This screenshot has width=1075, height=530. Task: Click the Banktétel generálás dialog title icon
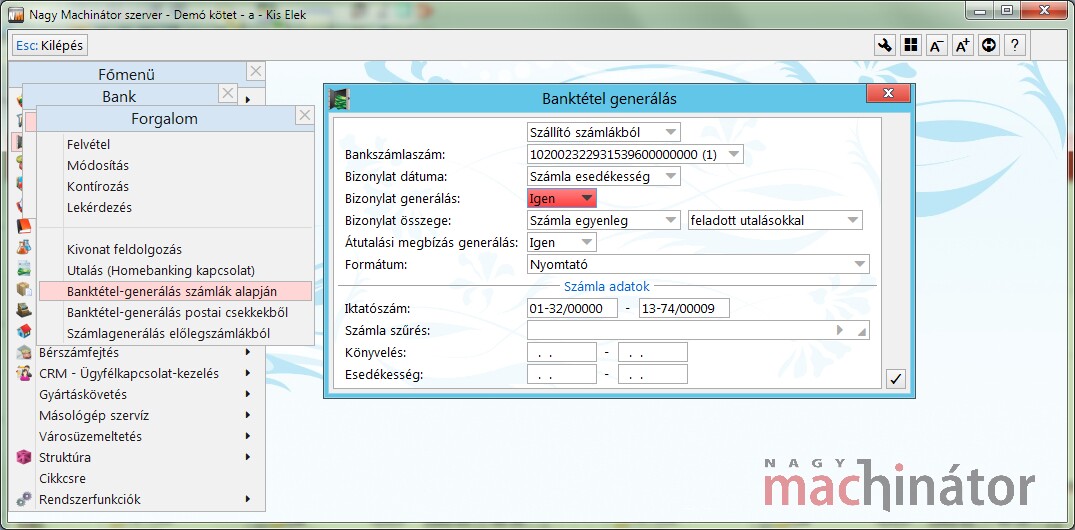(339, 99)
